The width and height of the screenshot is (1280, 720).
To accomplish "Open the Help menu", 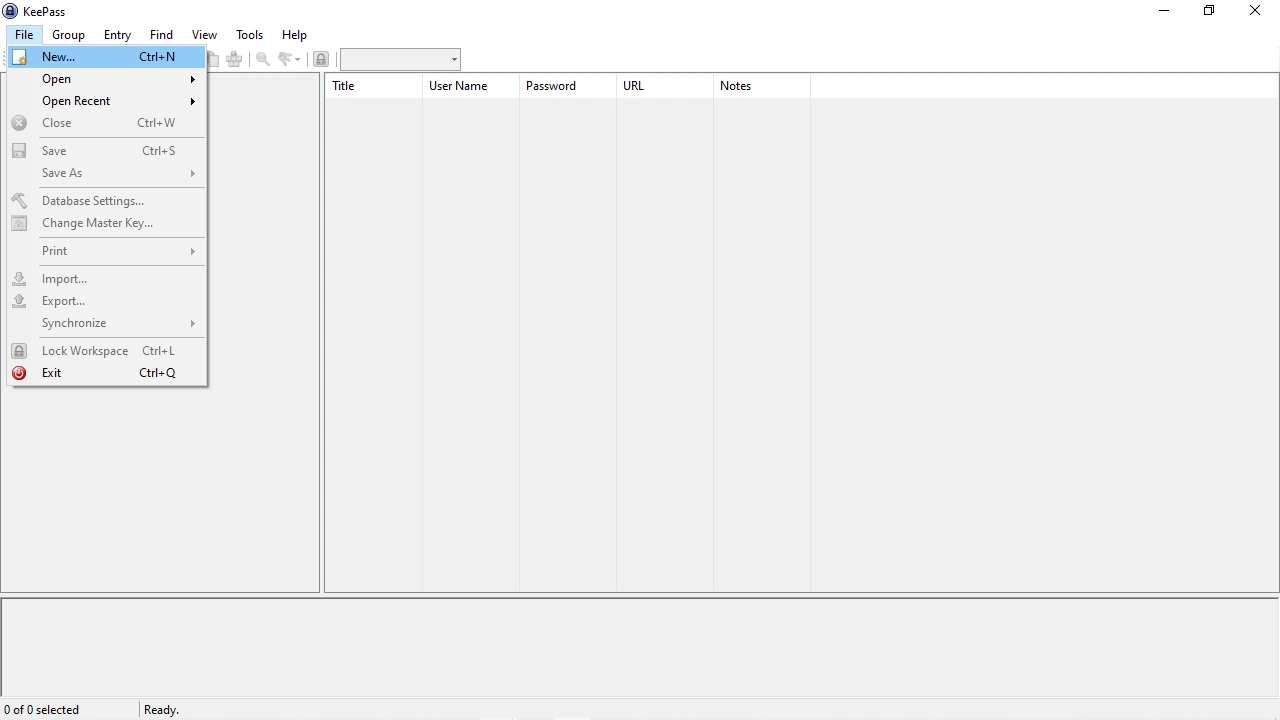I will [294, 35].
